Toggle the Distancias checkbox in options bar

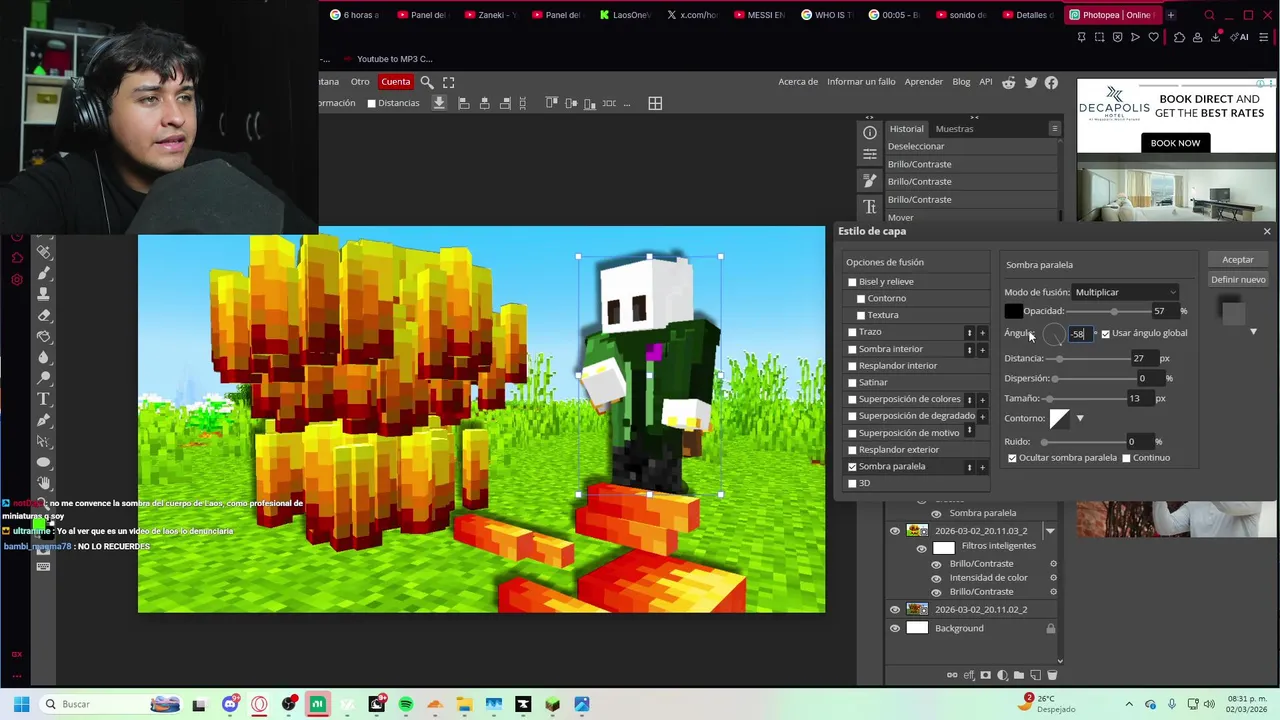point(371,103)
